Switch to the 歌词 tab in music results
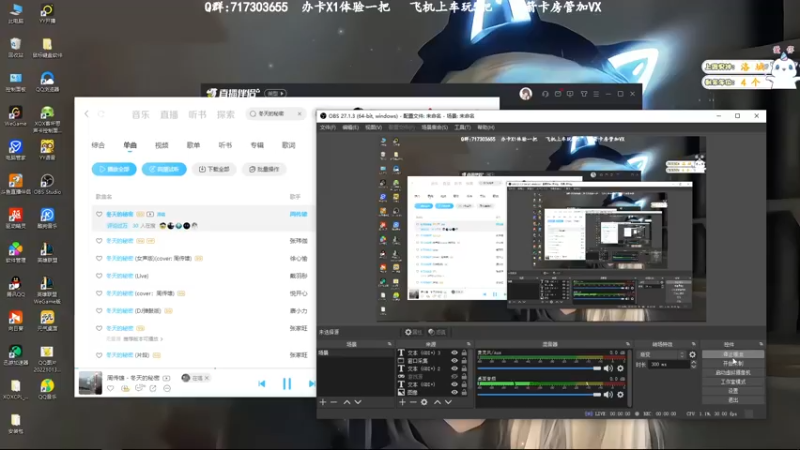The height and width of the screenshot is (450, 800). click(x=288, y=145)
